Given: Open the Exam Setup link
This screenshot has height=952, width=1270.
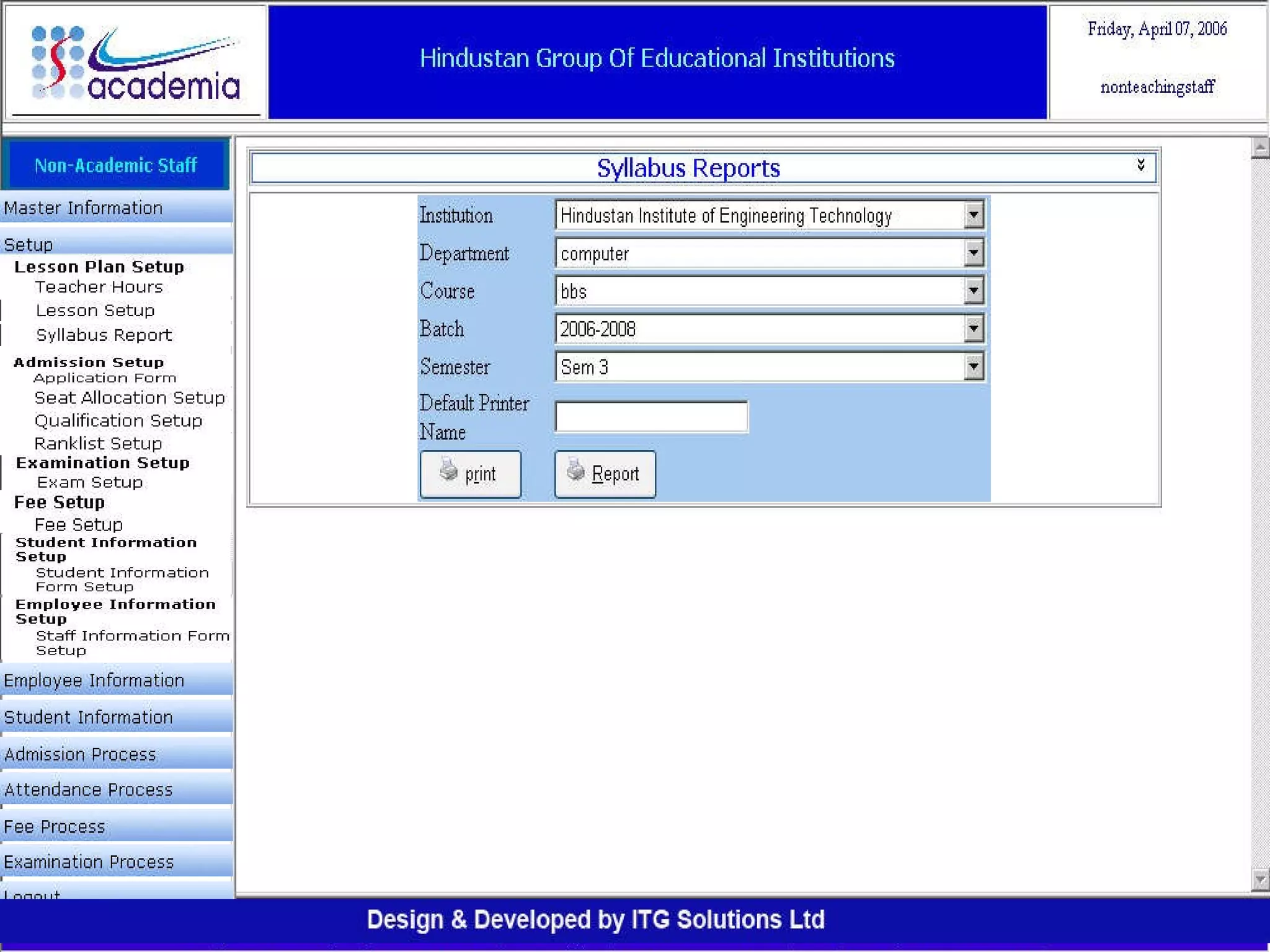Looking at the screenshot, I should click(90, 482).
